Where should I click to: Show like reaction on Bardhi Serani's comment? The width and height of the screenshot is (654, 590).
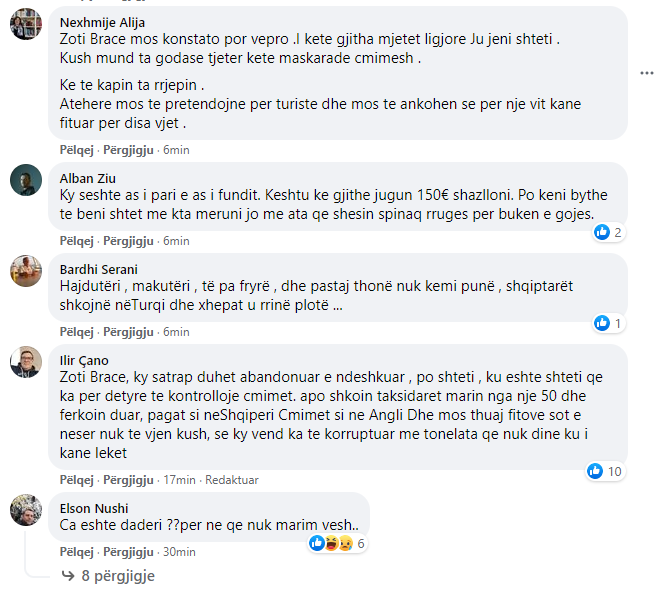click(x=608, y=323)
